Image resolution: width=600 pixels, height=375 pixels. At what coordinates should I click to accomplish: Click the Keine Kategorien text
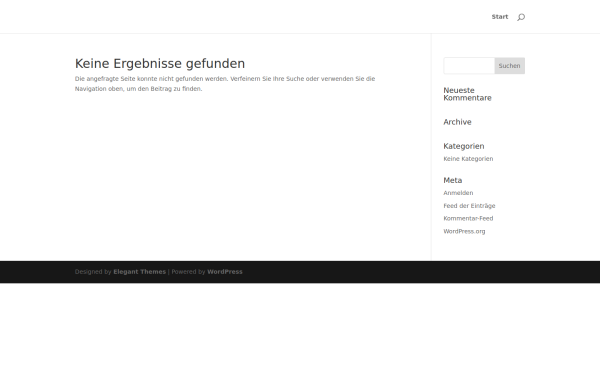[468, 159]
